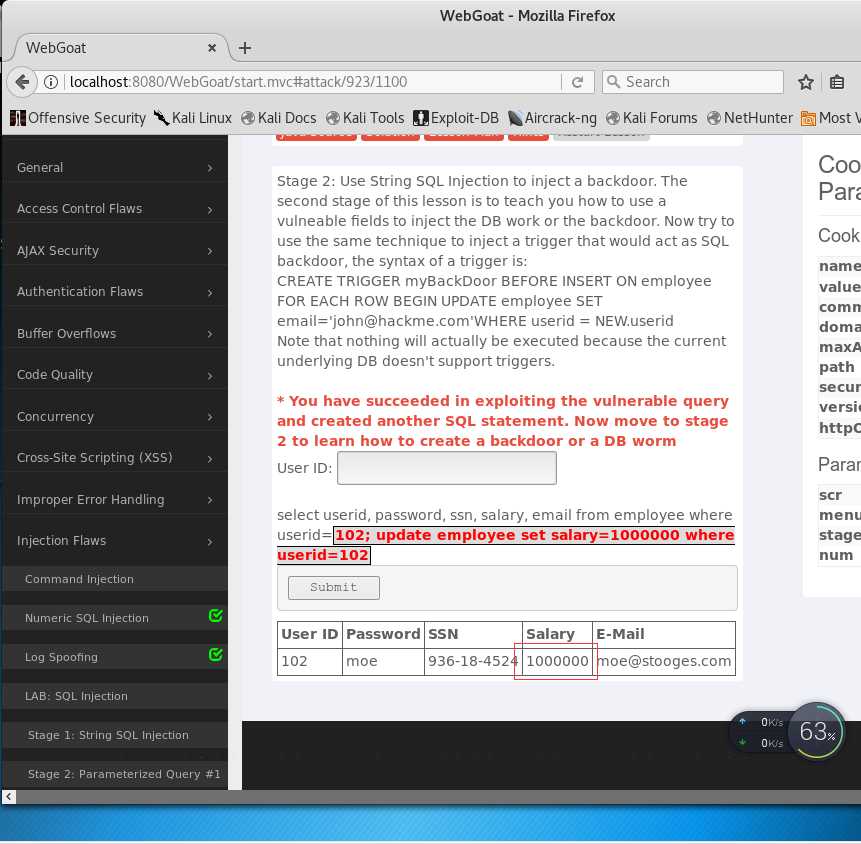861x844 pixels.
Task: Expand the General menu category
Action: [115, 167]
